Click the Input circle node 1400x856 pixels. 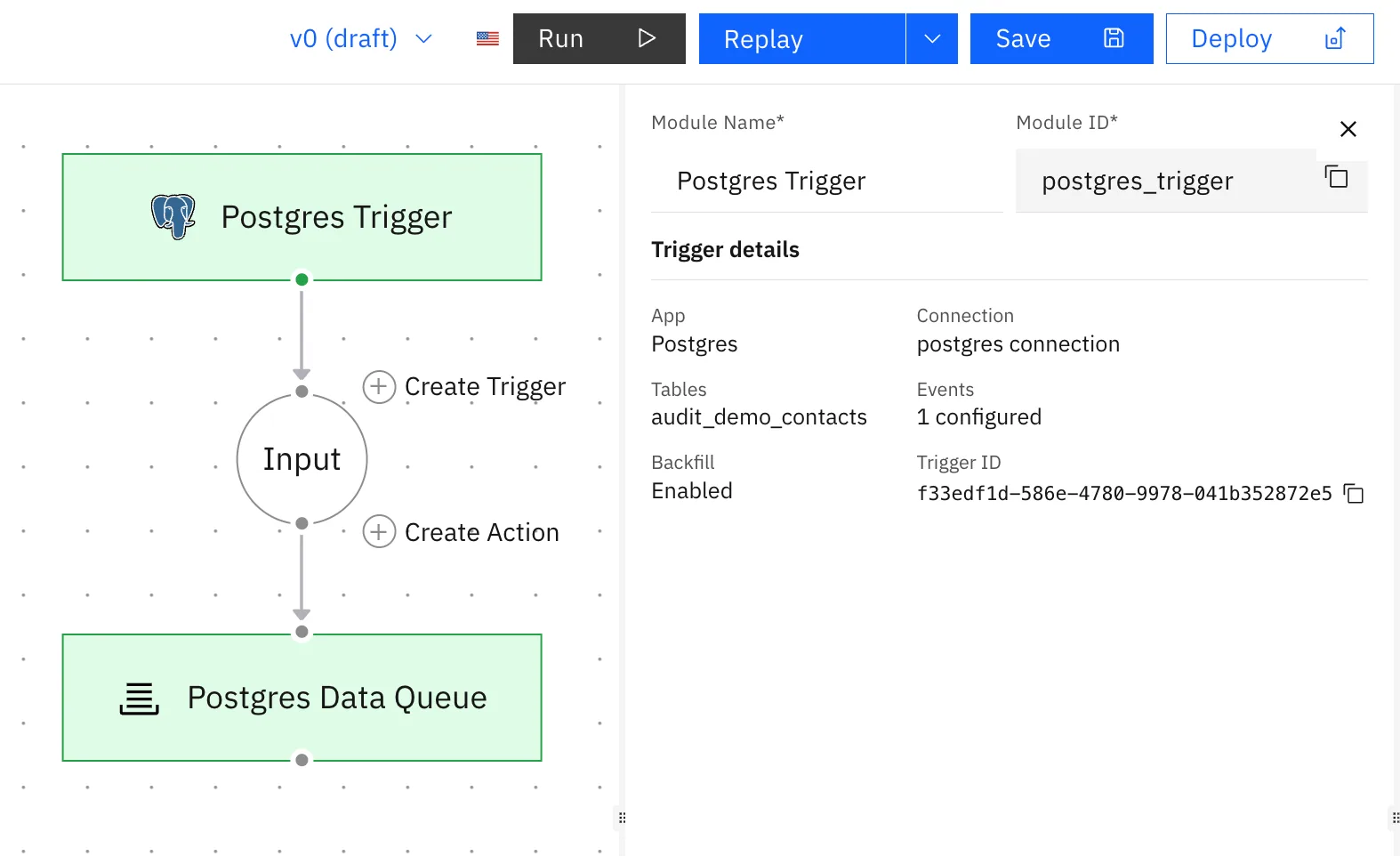coord(302,459)
